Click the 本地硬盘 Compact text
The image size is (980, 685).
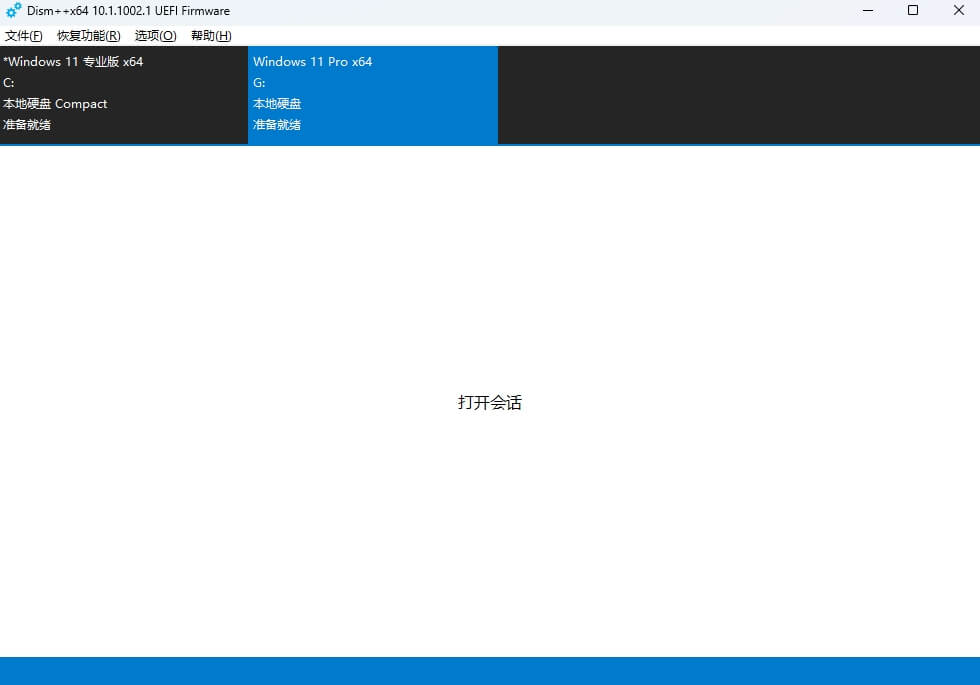[55, 104]
